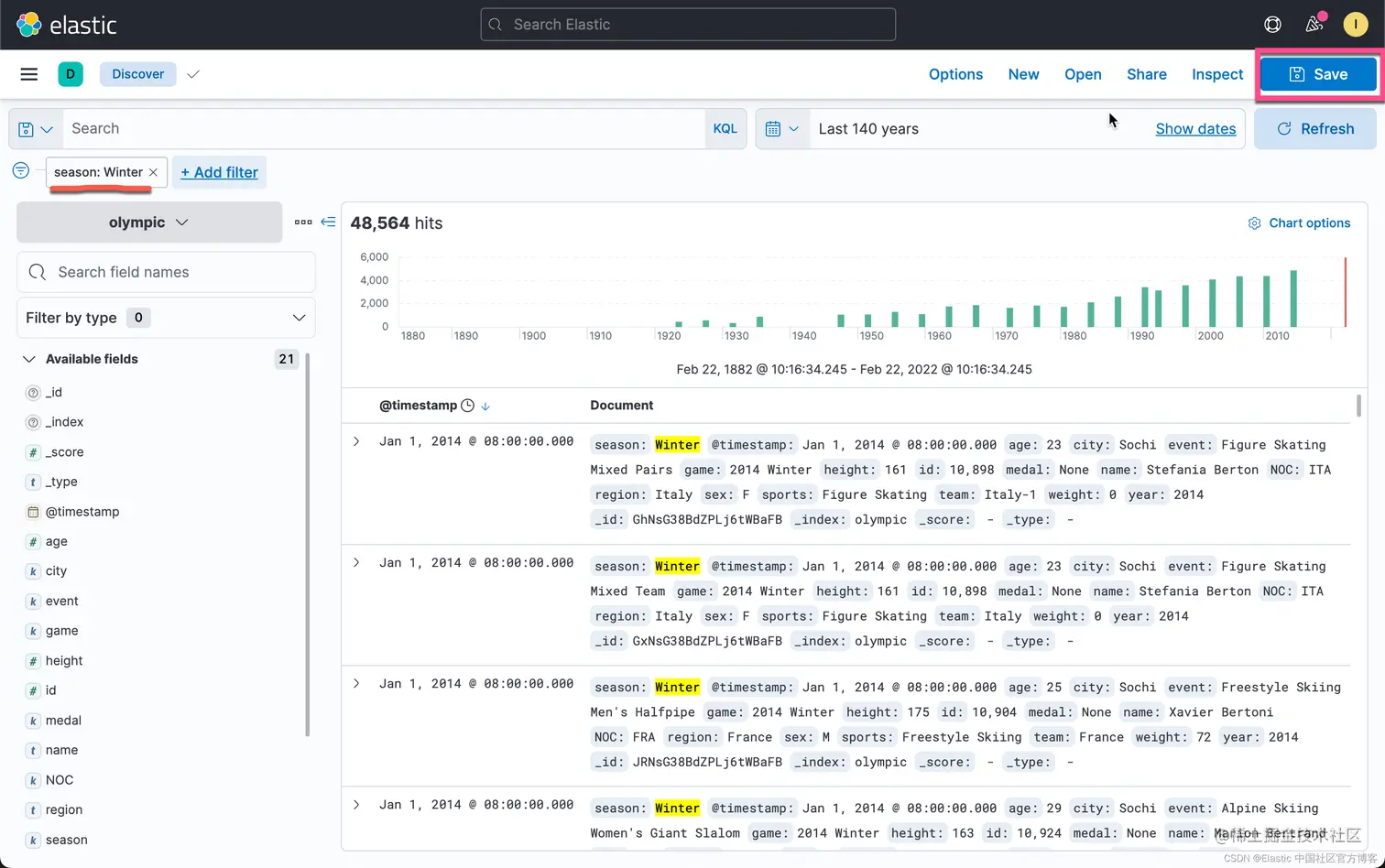Open the help menu lifebuoy icon
Screen dimensions: 1385x868
[1272, 25]
